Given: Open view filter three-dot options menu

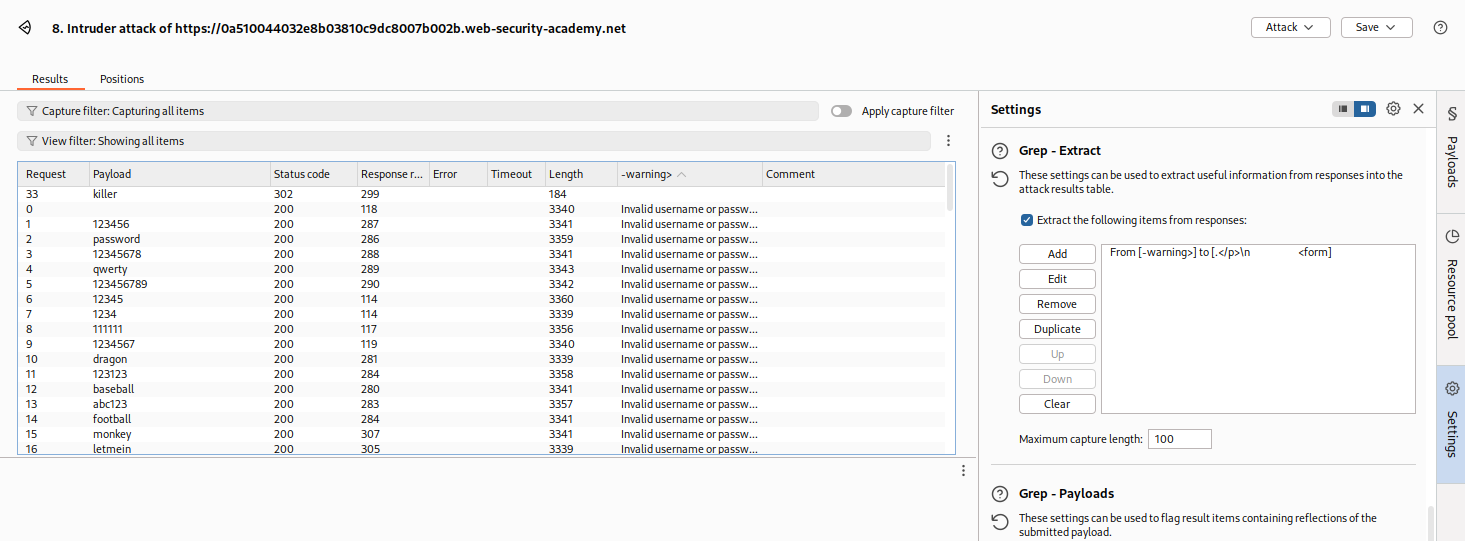Looking at the screenshot, I should pos(948,141).
